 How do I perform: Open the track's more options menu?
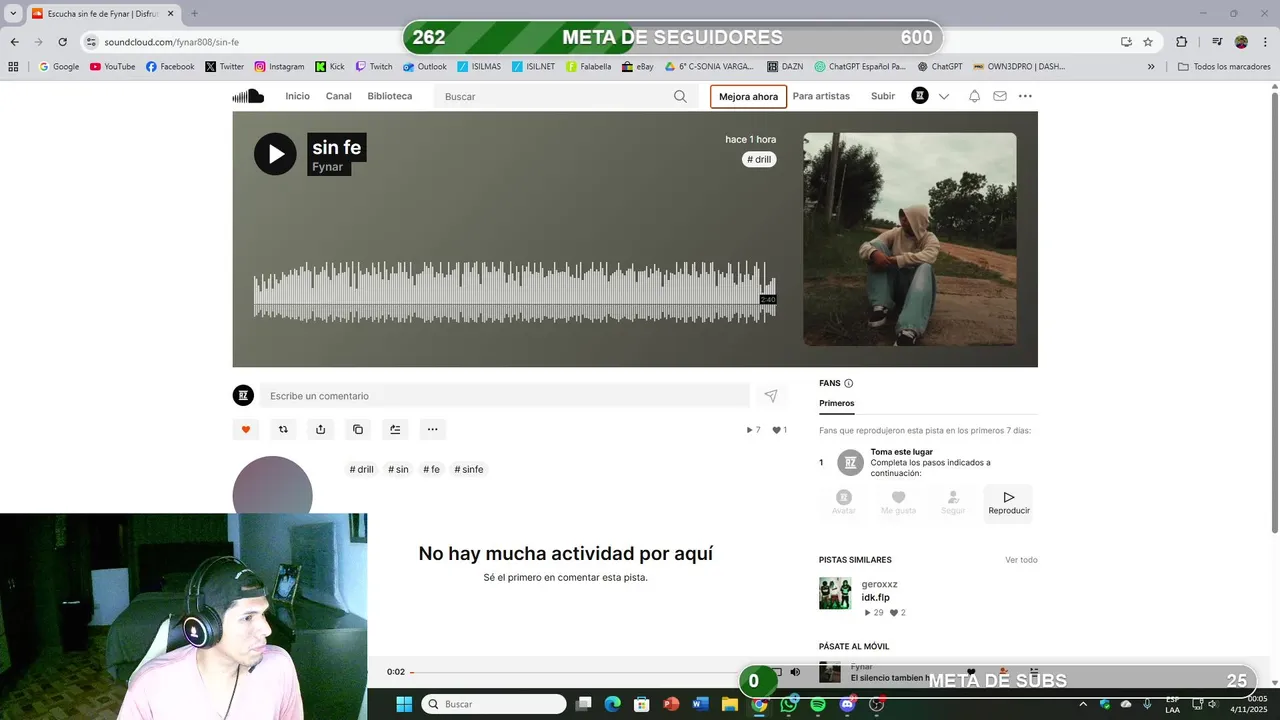click(432, 429)
